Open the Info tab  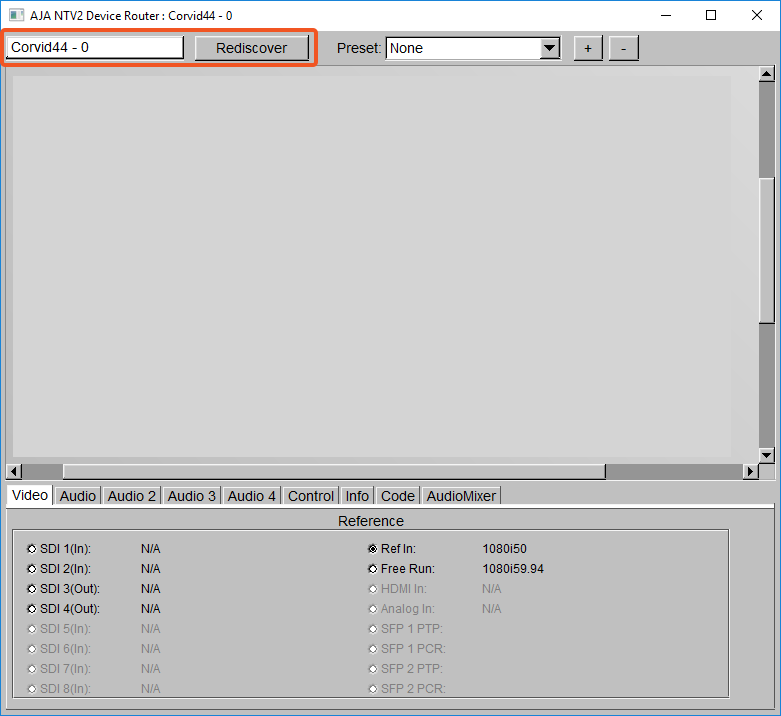pos(357,496)
